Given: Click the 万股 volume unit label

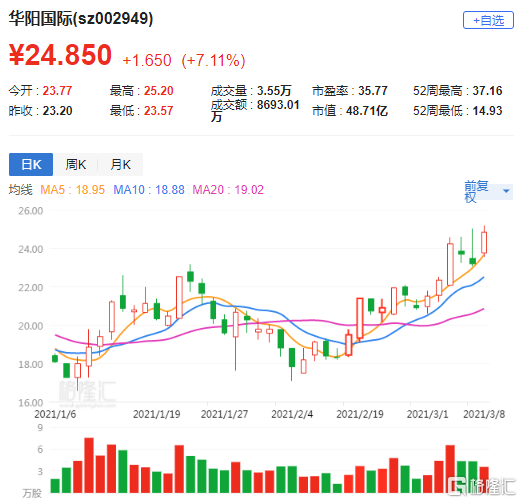Looking at the screenshot, I should click(x=32, y=493).
